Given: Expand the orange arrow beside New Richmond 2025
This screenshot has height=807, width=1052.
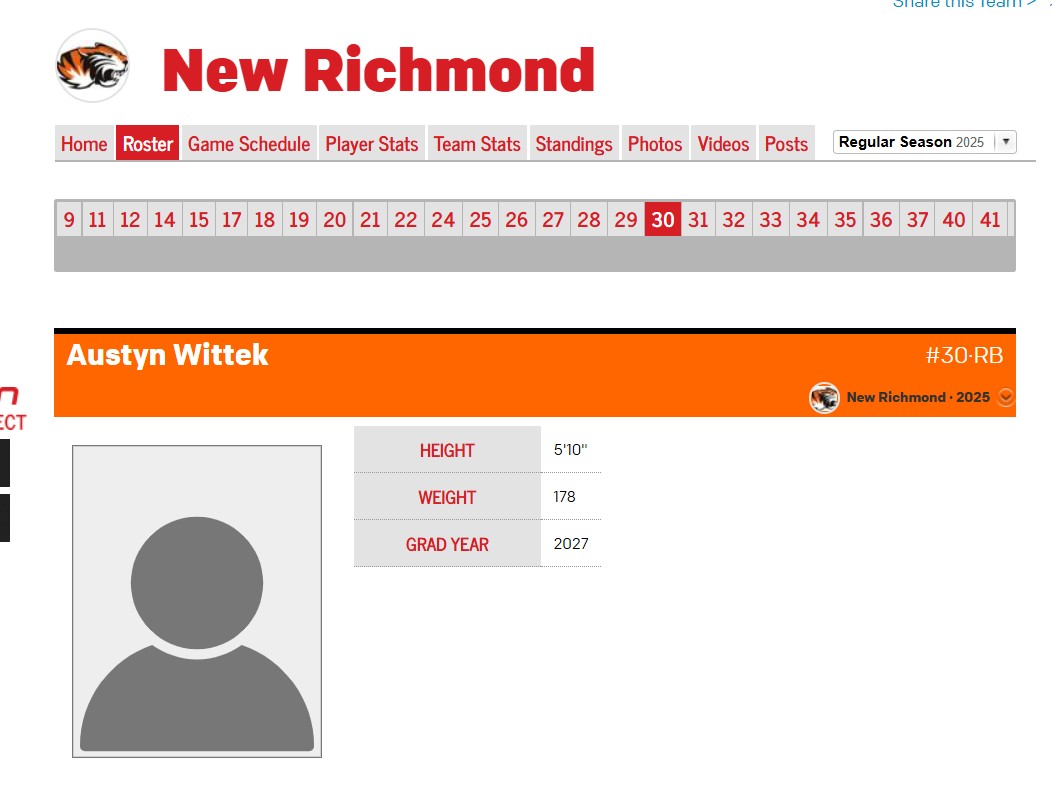Looking at the screenshot, I should (x=1006, y=397).
